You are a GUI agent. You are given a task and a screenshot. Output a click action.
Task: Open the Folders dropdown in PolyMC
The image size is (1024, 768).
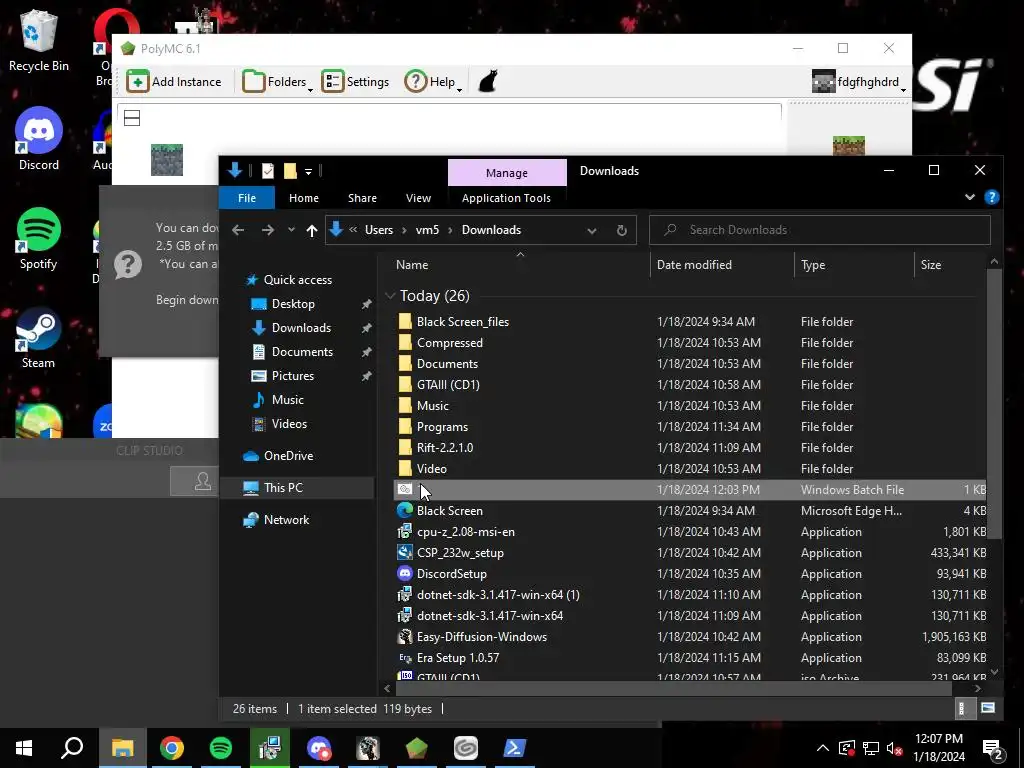277,82
